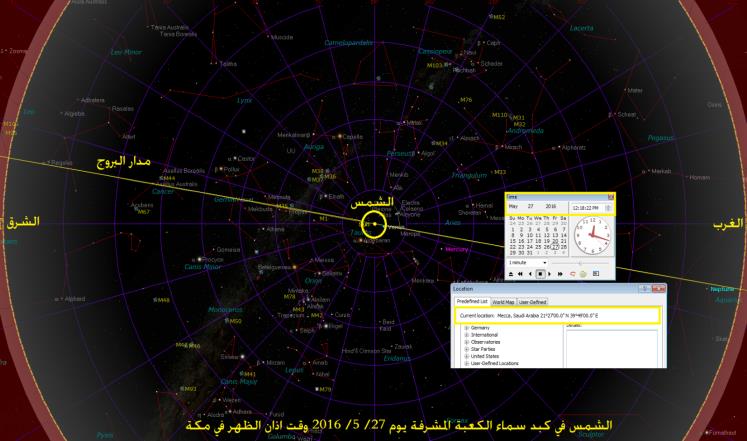Click the stop time button in Time window
The image size is (747, 441).
tap(540, 274)
